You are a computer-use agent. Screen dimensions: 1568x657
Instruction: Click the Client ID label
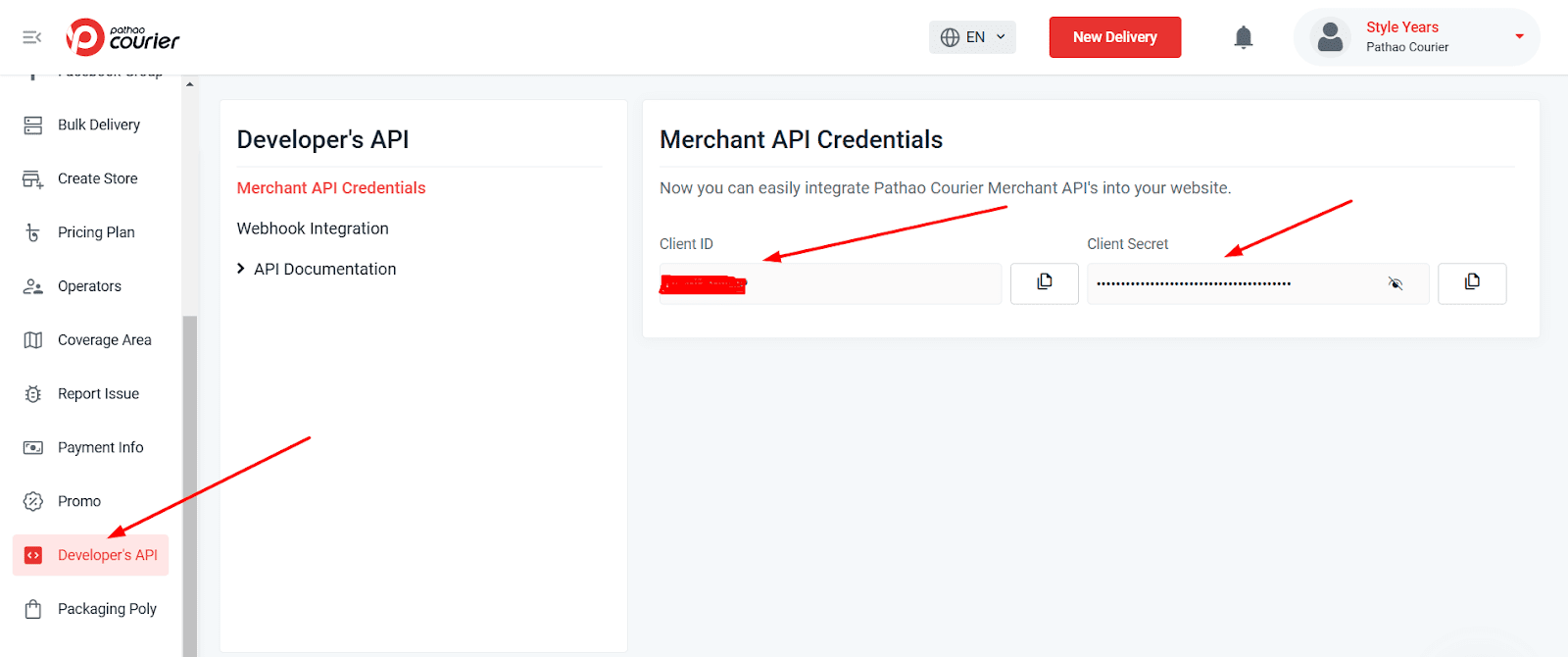tap(686, 244)
